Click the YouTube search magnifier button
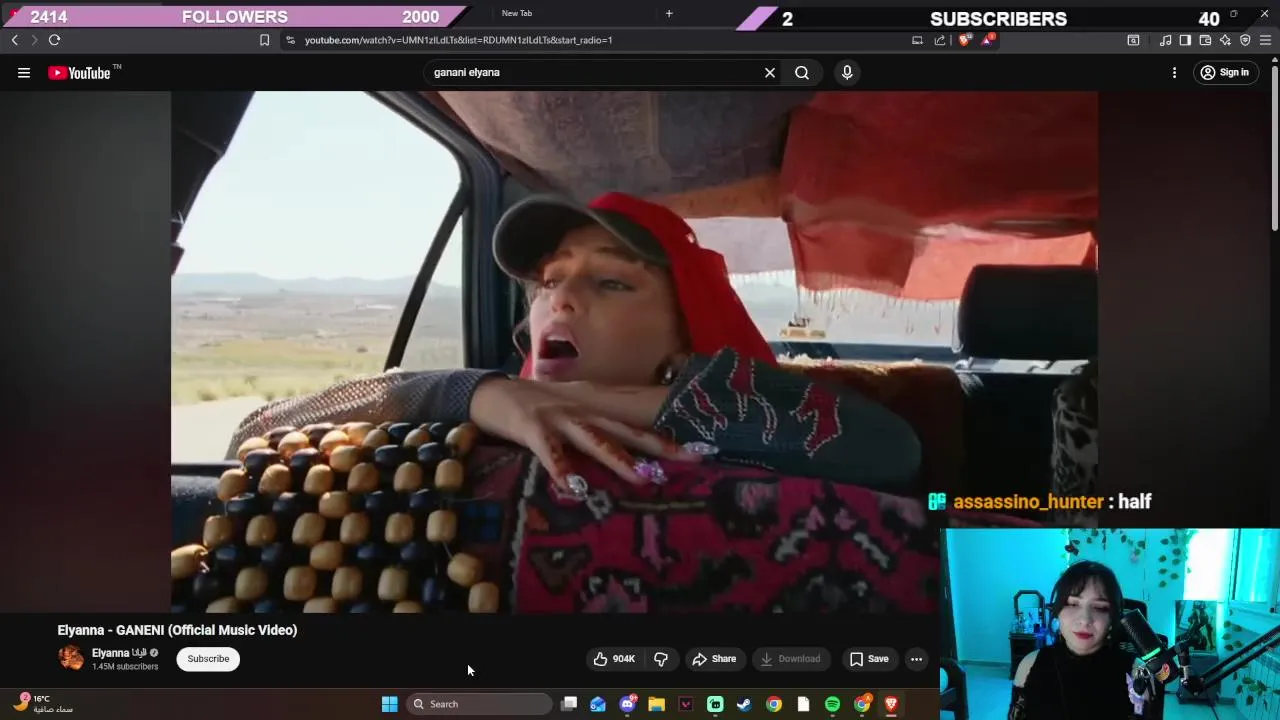Screen dimensions: 1280x720 (802, 72)
